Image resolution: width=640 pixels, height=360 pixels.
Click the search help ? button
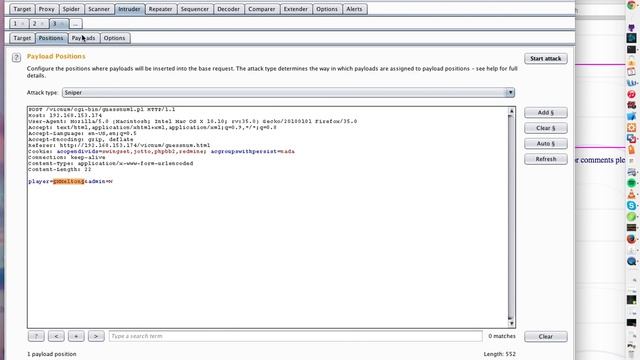36,336
